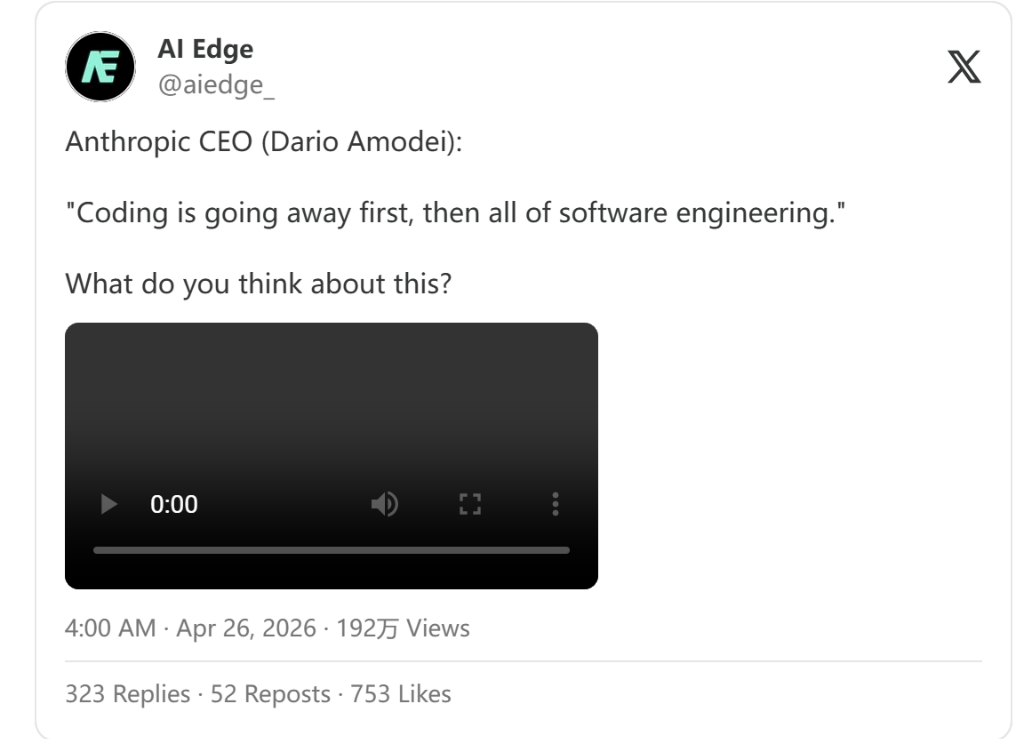Click the AI Edge profile avatar
The height and width of the screenshot is (739, 1024).
tap(100, 67)
